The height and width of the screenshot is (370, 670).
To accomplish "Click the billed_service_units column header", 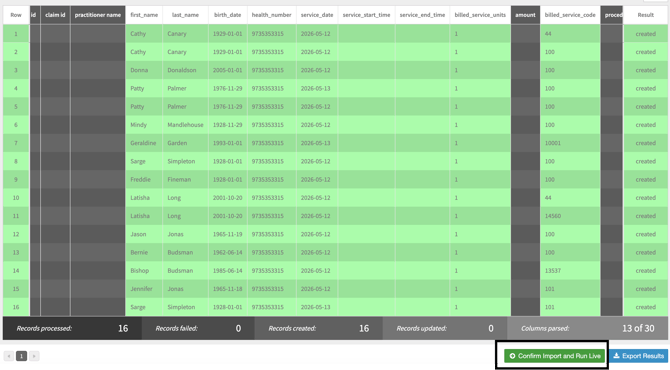I will pos(480,15).
